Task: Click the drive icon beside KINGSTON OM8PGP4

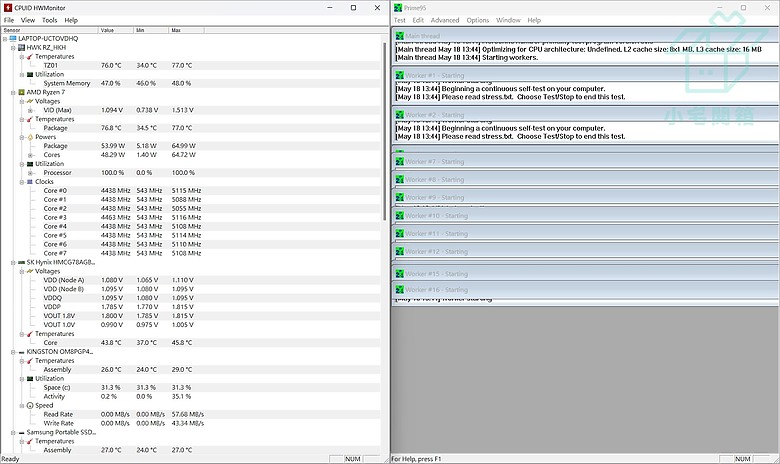Action: [21, 352]
